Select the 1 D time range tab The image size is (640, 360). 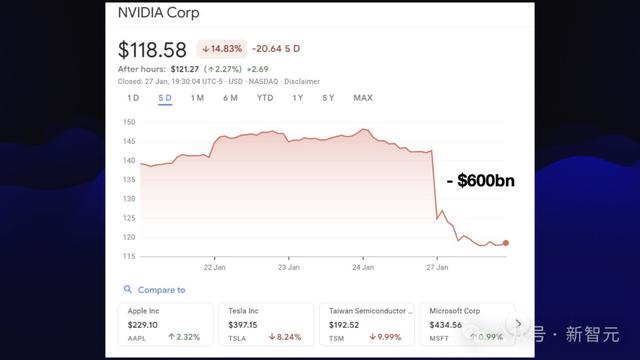(133, 98)
